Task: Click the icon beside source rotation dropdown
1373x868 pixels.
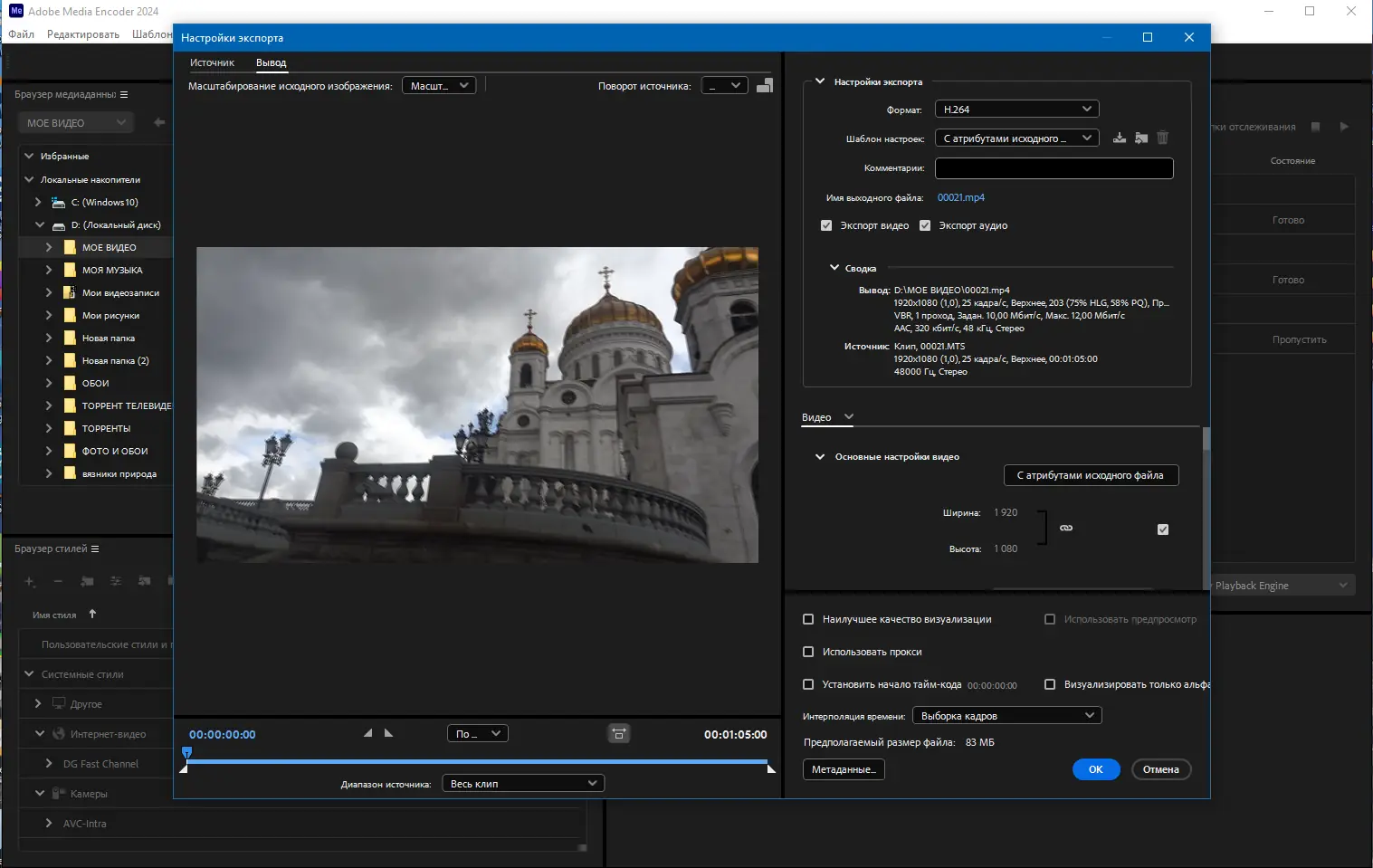Action: pos(765,86)
